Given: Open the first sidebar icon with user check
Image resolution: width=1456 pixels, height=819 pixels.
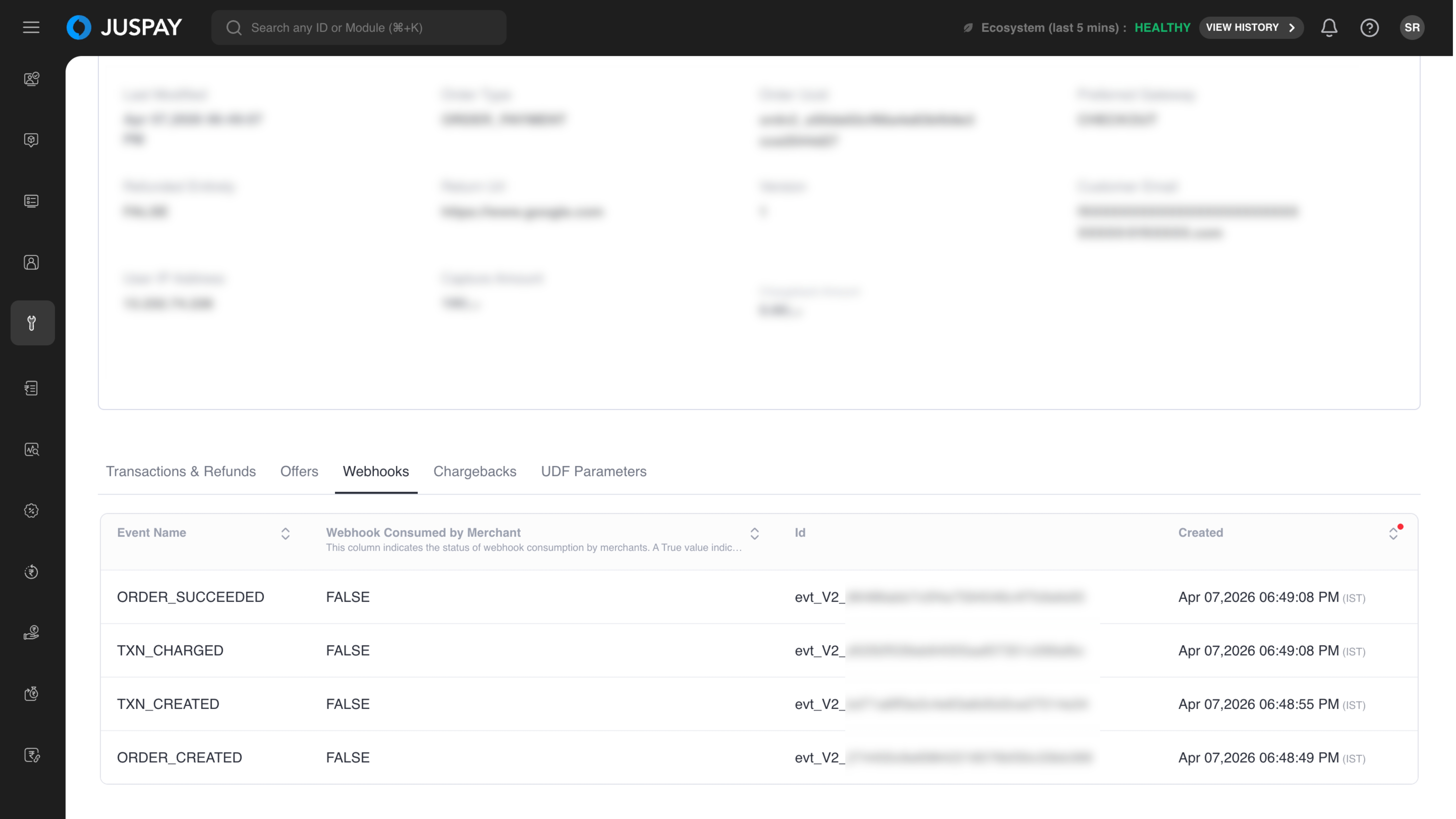Looking at the screenshot, I should (x=32, y=79).
